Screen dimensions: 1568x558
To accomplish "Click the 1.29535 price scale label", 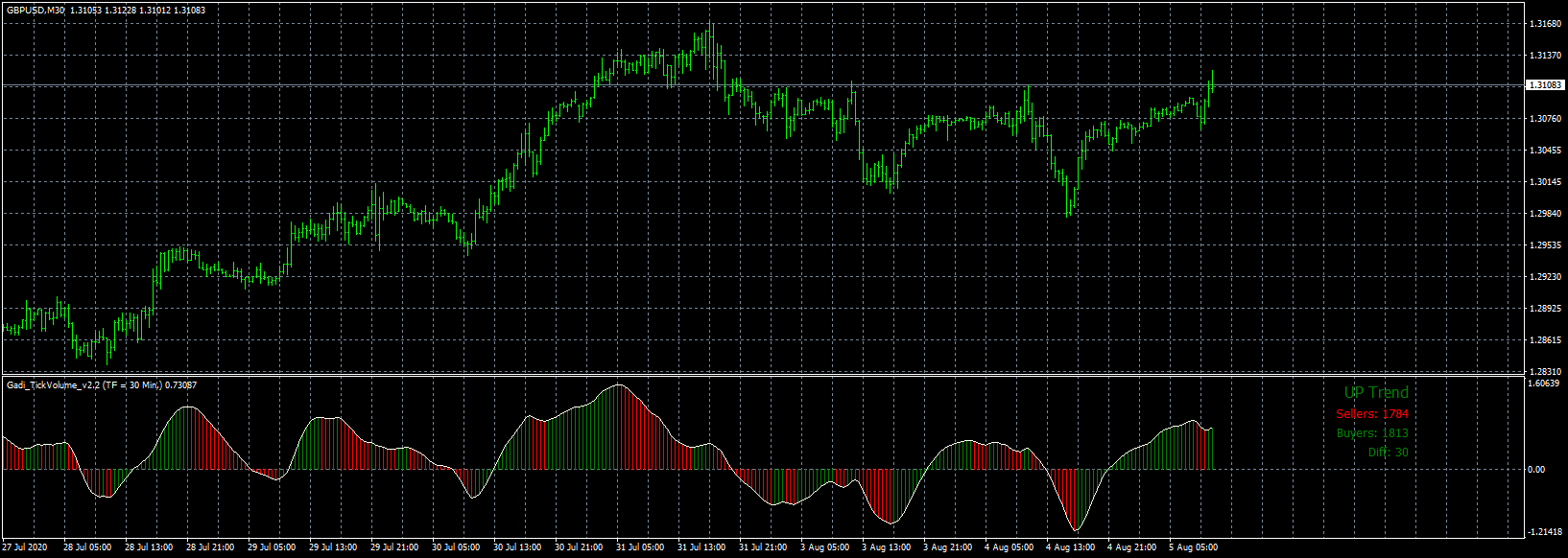I will [x=1545, y=245].
